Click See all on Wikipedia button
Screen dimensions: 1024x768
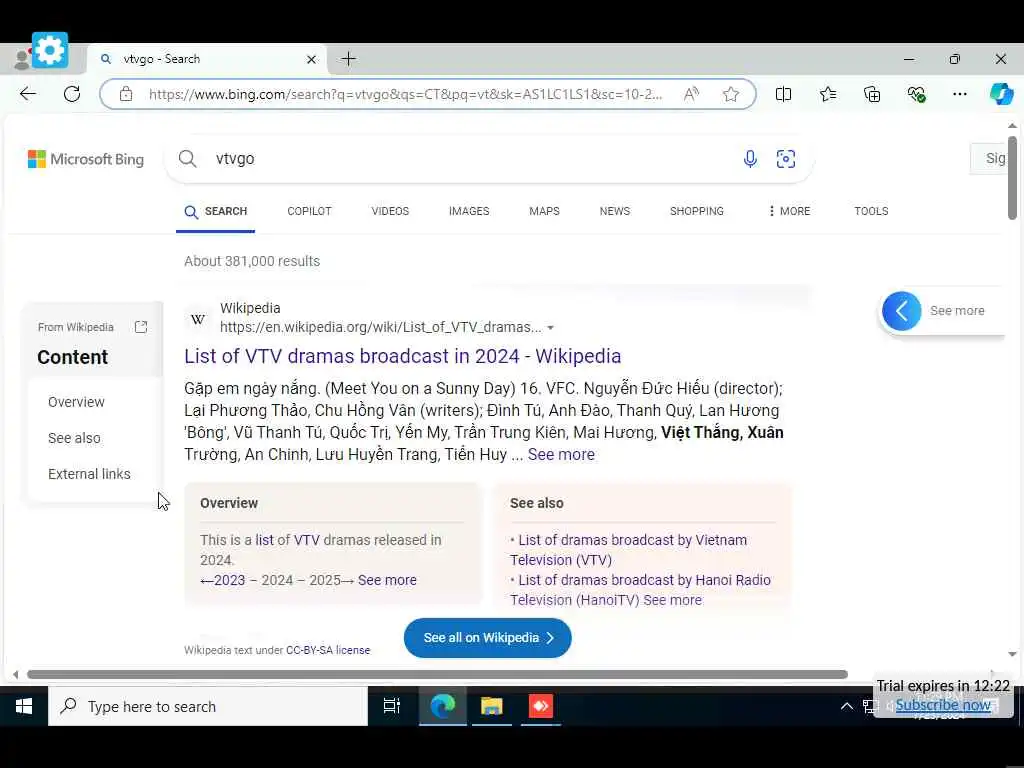(488, 637)
